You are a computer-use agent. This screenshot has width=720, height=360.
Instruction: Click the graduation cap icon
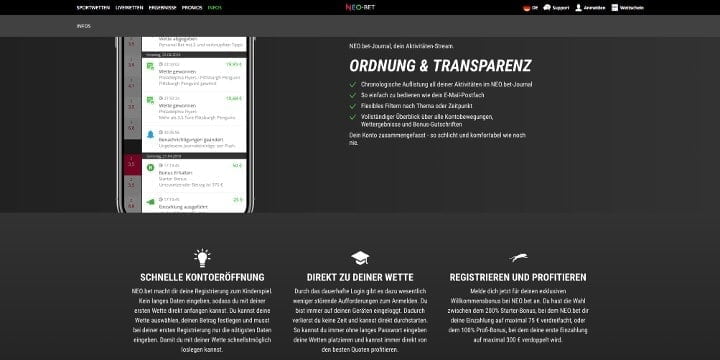[x=360, y=258]
